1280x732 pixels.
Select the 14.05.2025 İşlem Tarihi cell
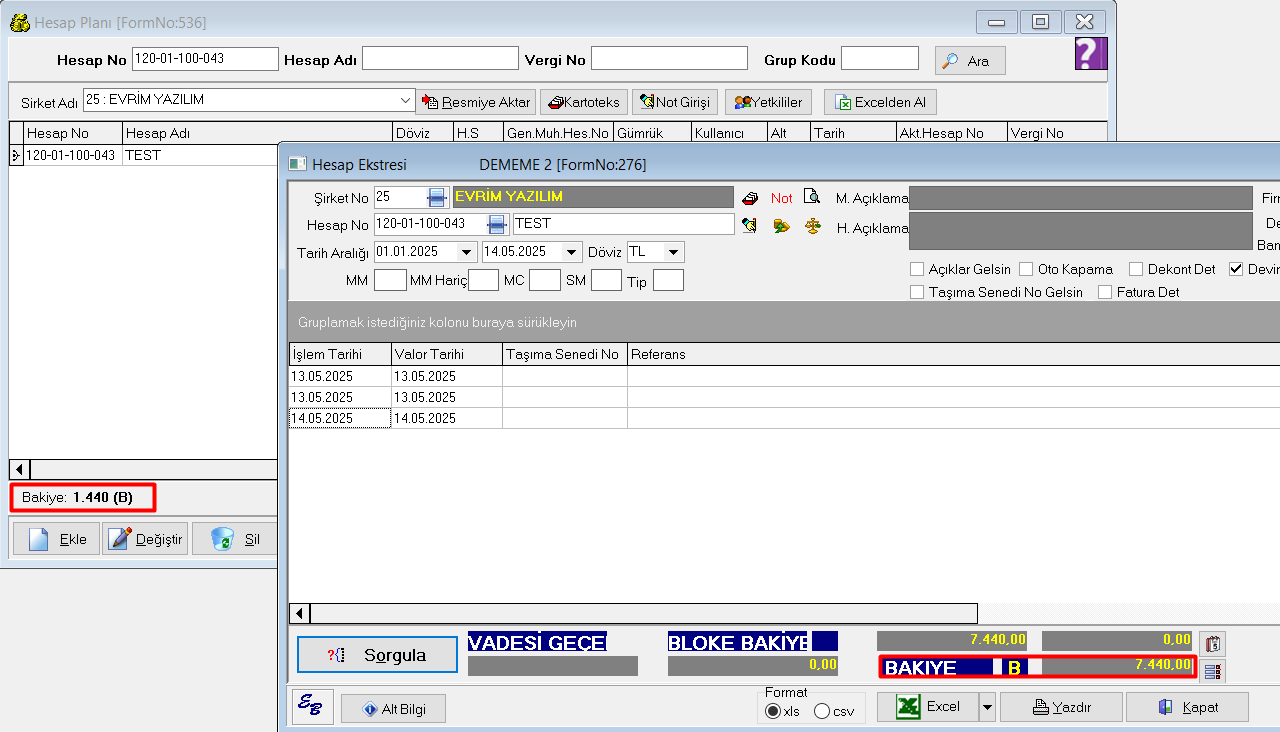pos(339,418)
